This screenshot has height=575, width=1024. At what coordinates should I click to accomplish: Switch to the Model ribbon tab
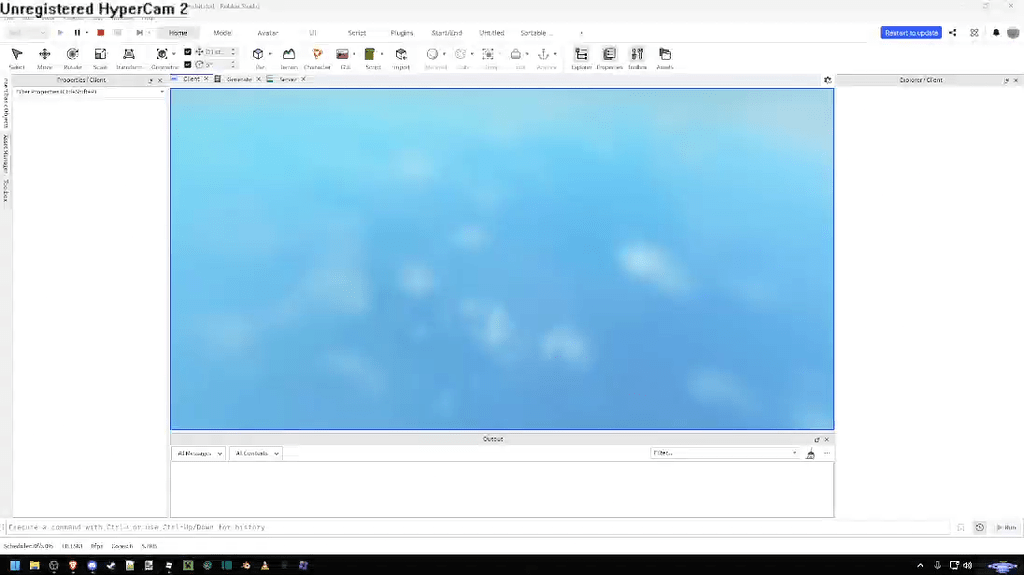pos(222,33)
